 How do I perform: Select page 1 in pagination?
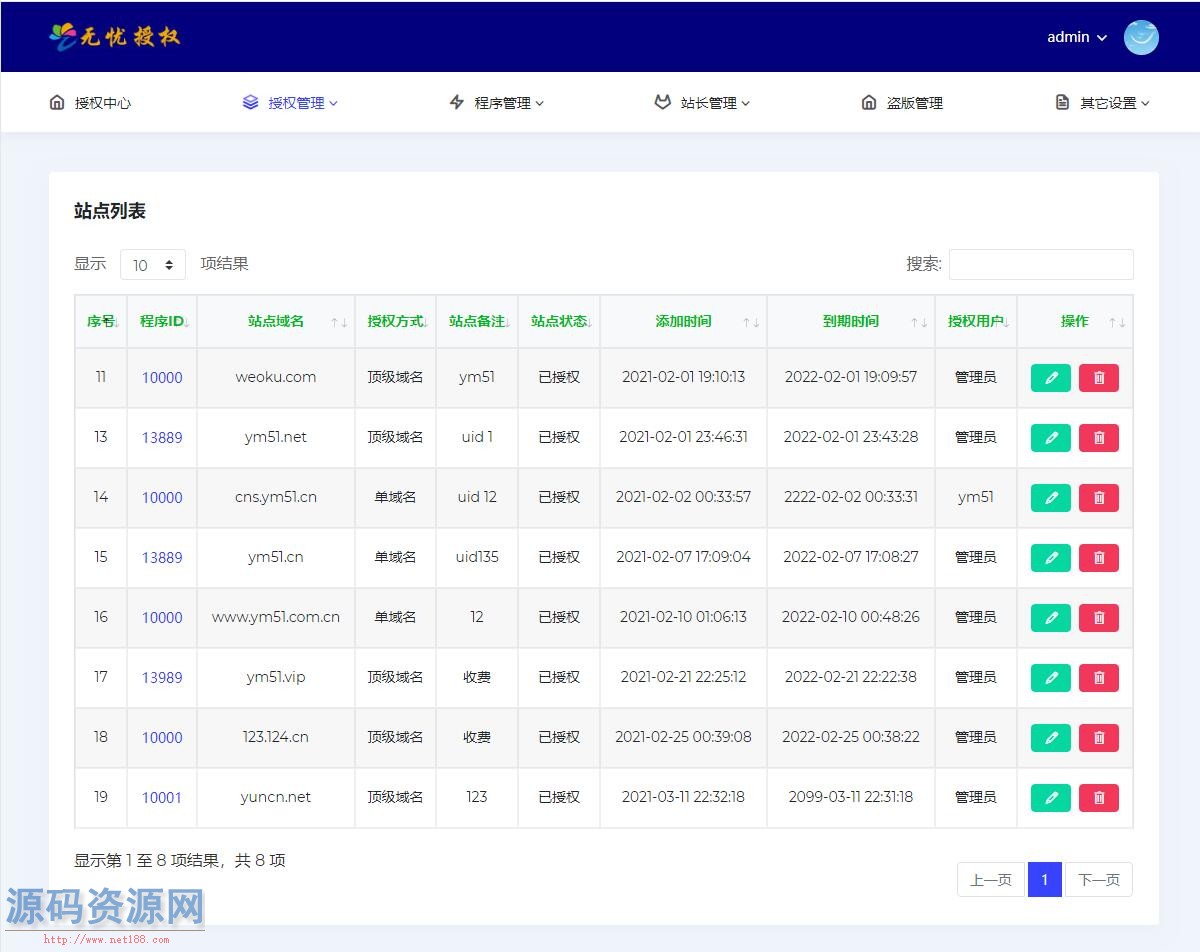1045,880
